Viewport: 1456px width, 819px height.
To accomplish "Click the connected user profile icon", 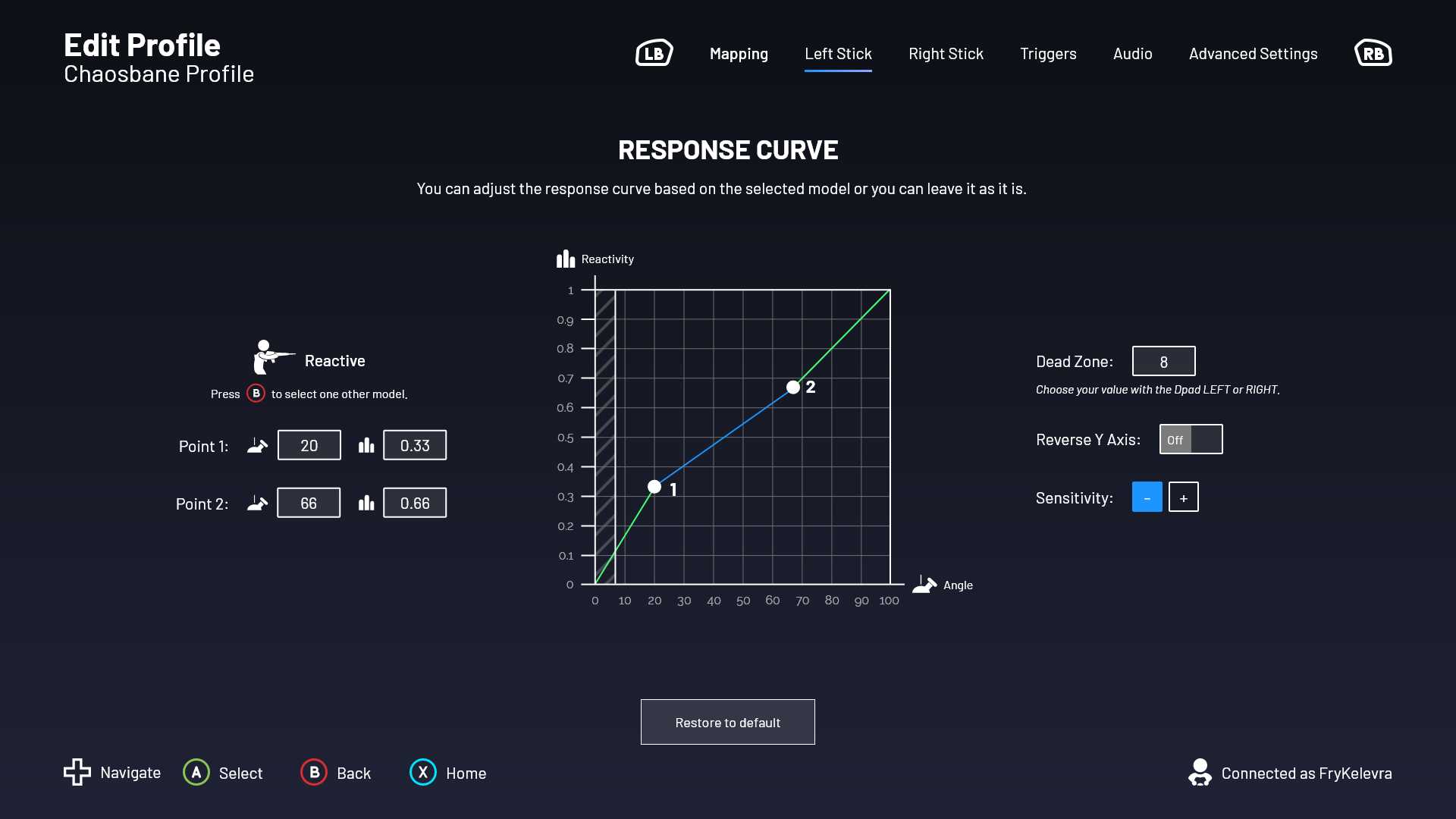I will pyautogui.click(x=1200, y=772).
